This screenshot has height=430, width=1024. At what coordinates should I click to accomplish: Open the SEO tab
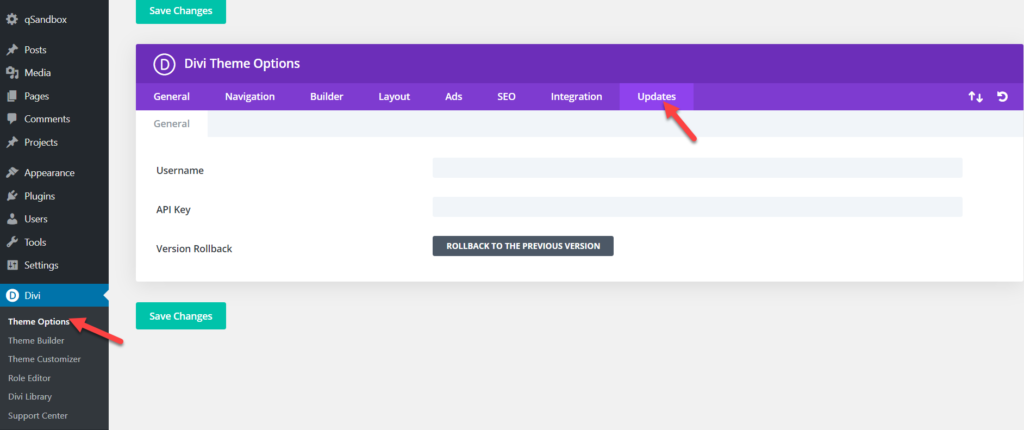point(506,97)
